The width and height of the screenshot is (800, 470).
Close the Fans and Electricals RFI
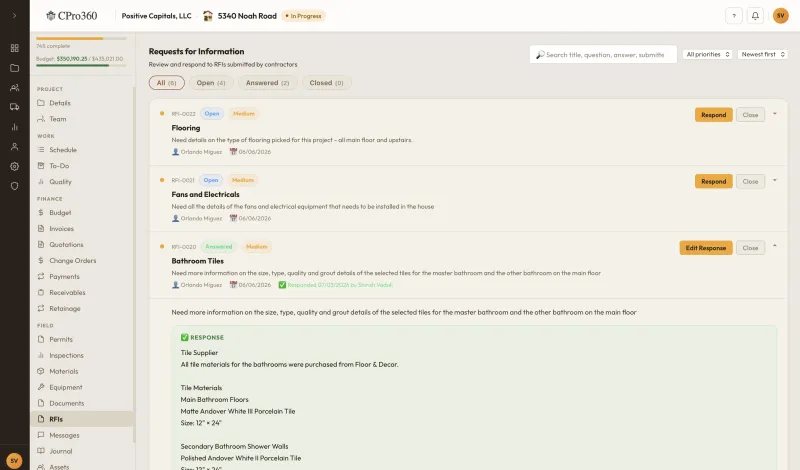pos(750,181)
